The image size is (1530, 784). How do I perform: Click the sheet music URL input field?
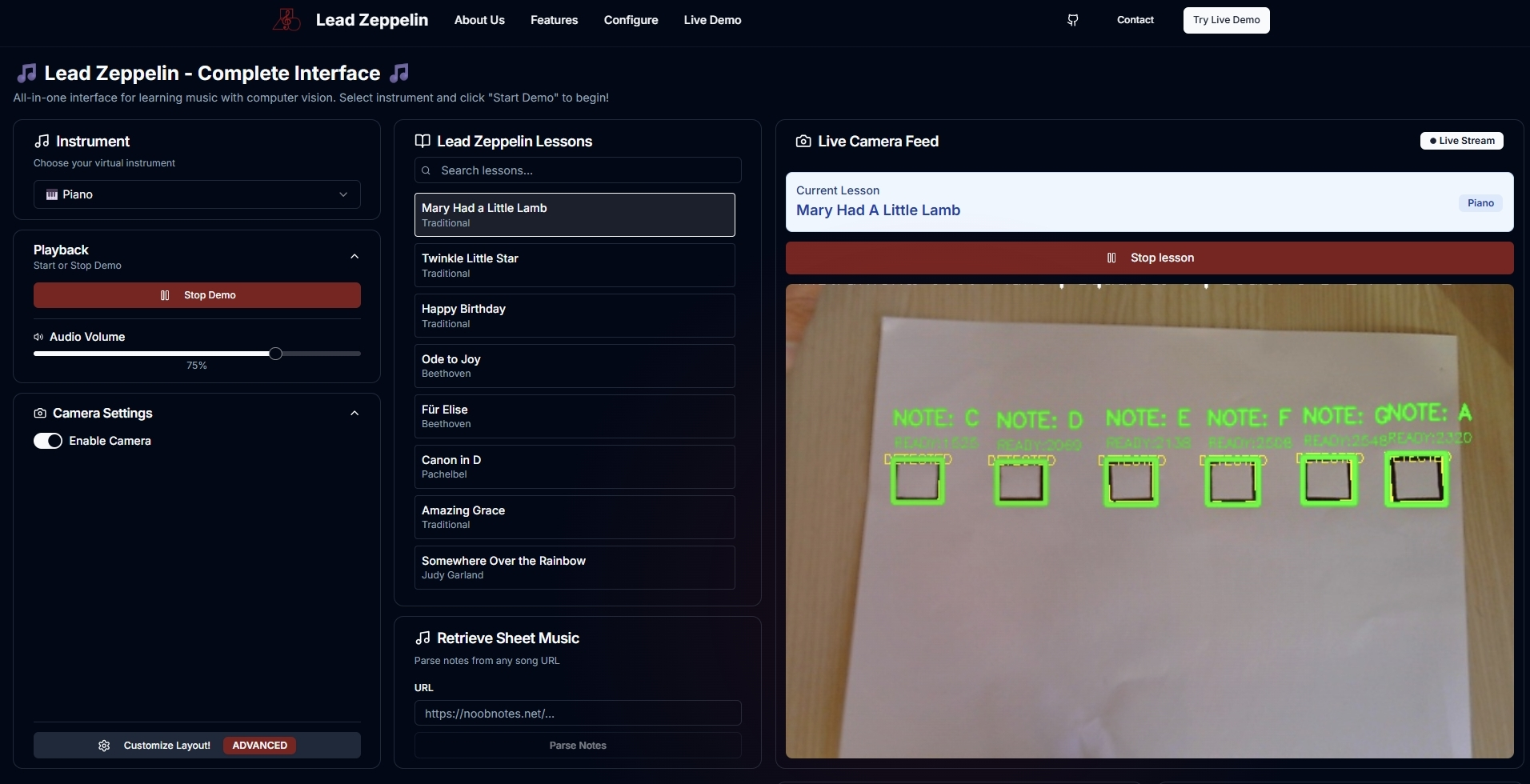point(578,714)
